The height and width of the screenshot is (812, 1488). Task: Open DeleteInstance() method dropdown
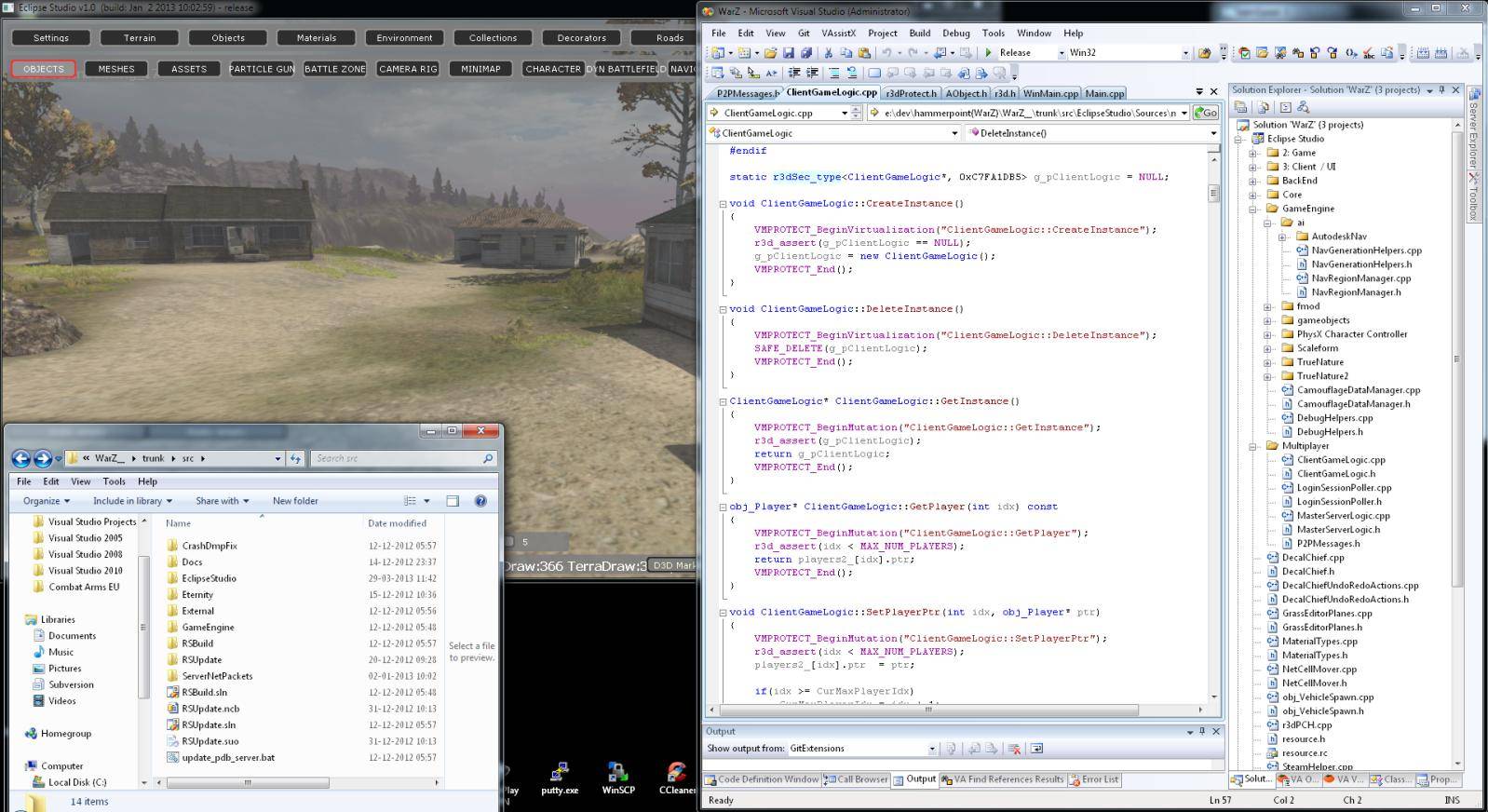(x=1212, y=133)
